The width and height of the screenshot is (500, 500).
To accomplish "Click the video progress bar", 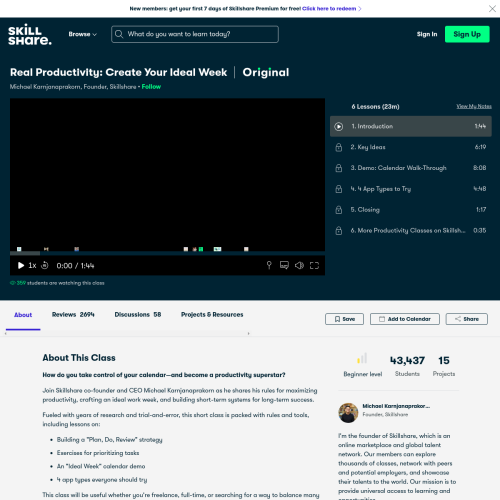I will [x=167, y=253].
